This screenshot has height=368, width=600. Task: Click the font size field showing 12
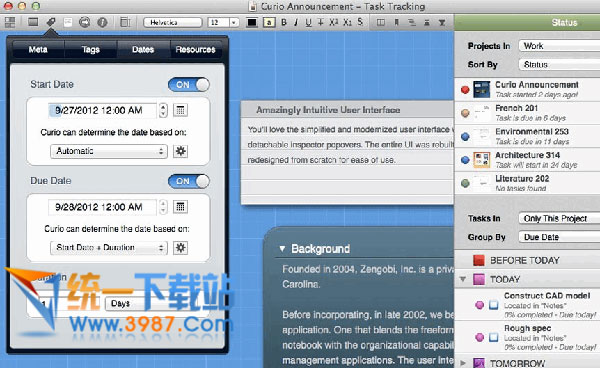click(x=218, y=23)
